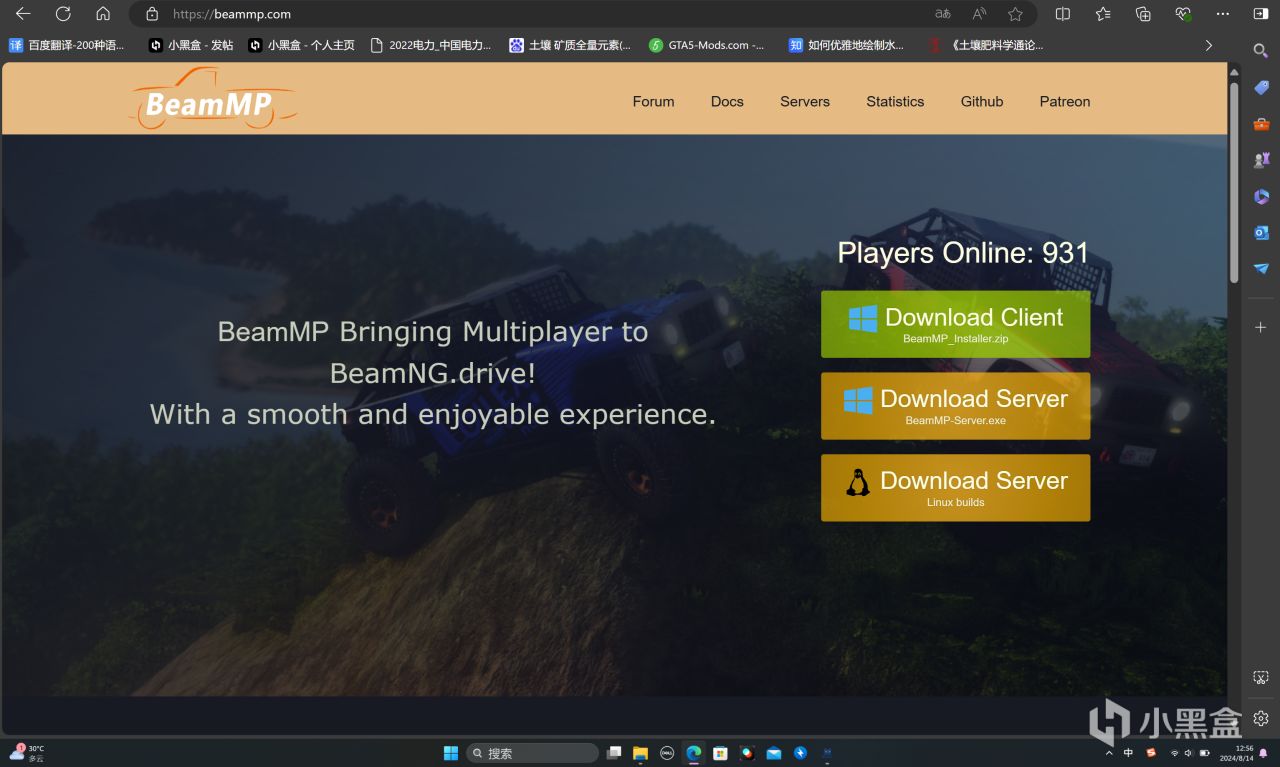Toggle the Edge sidebar panel button
The width and height of the screenshot is (1280, 767).
click(x=1262, y=14)
